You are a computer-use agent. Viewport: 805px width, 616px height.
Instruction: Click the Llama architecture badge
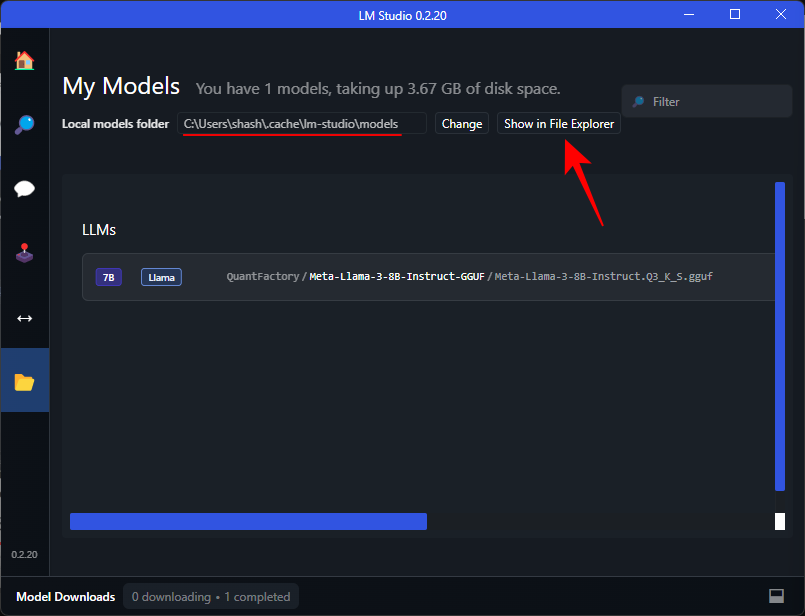coord(161,277)
